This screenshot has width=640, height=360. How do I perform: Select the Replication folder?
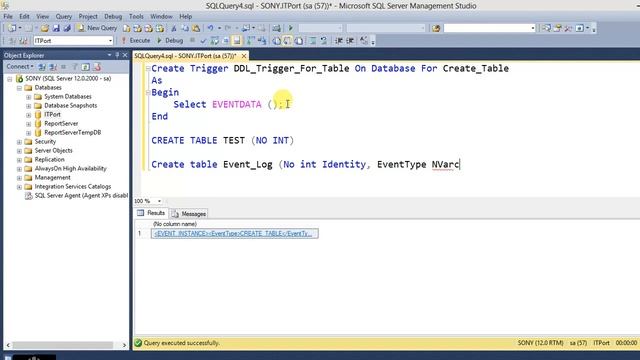point(49,160)
